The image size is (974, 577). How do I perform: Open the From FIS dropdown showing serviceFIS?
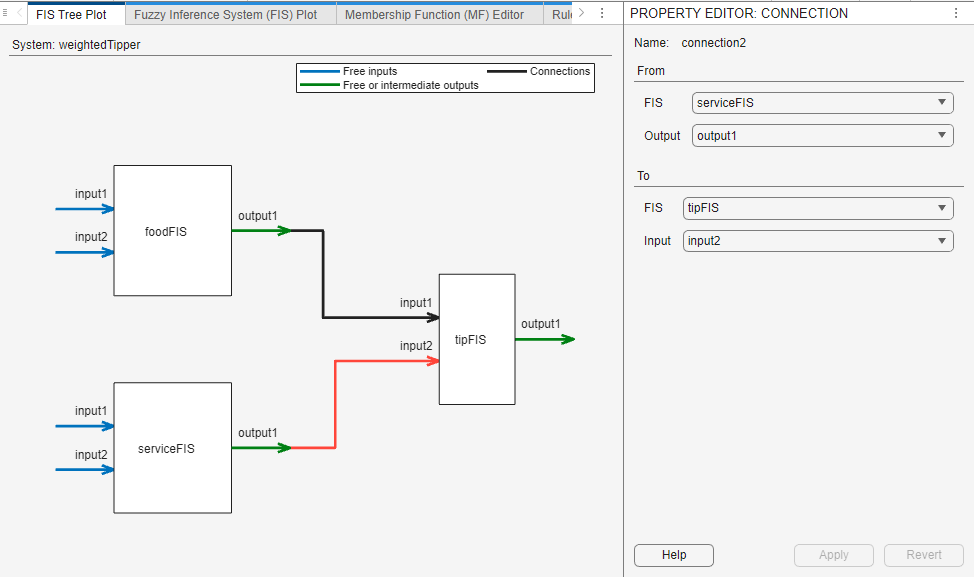point(822,102)
